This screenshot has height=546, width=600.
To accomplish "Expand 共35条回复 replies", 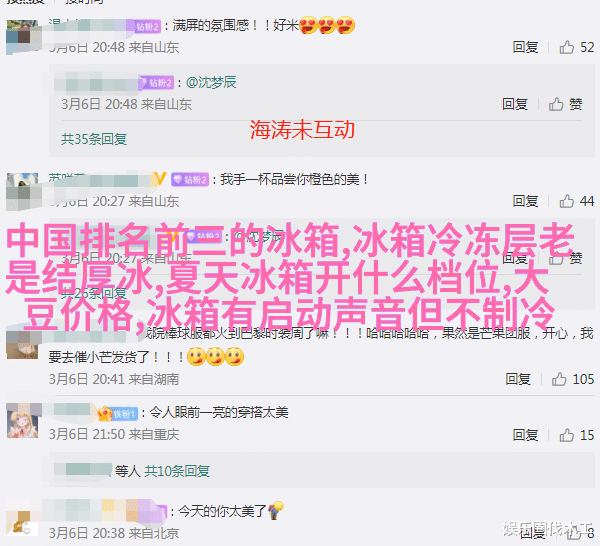I will pos(94,139).
